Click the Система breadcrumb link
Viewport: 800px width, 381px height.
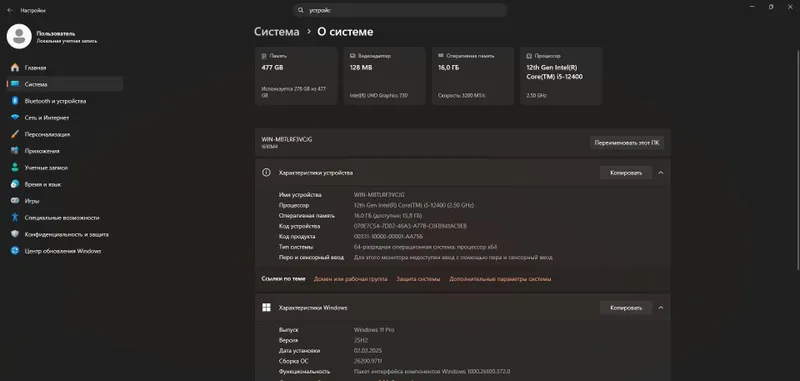(x=277, y=32)
